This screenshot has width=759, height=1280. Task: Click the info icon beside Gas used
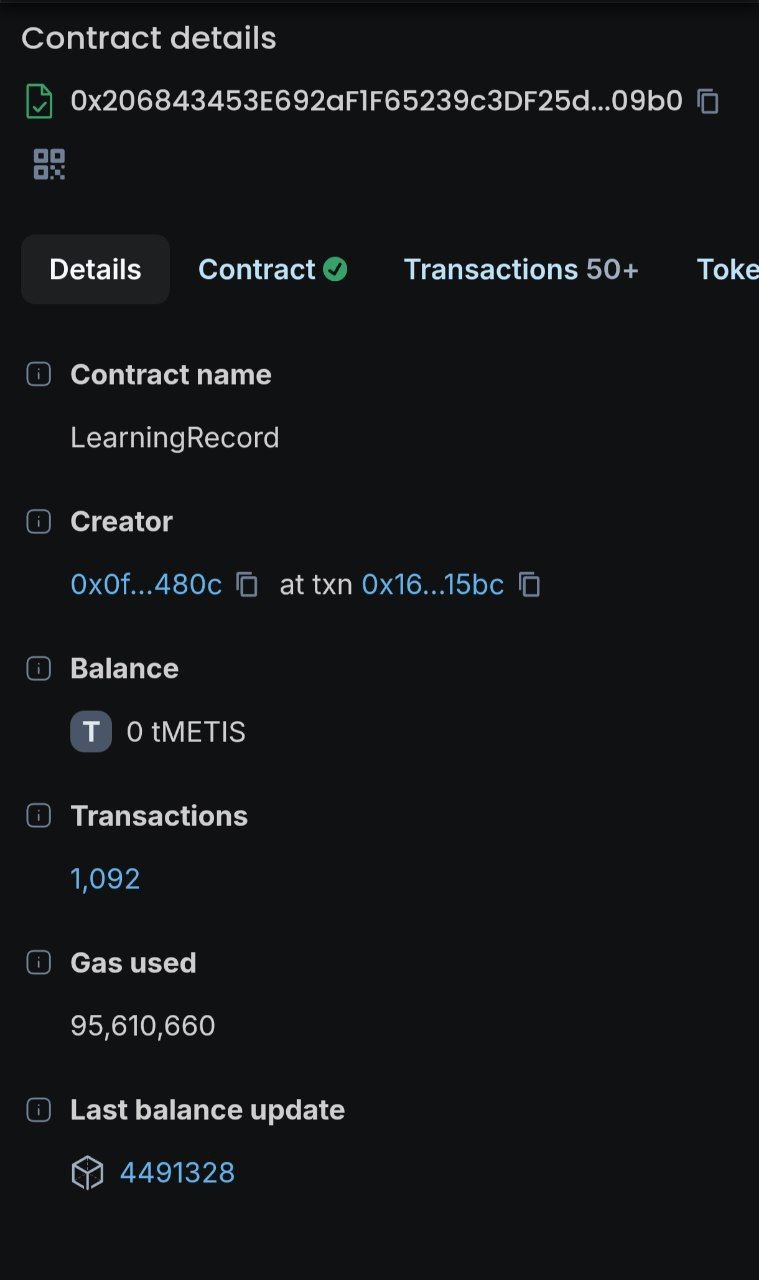click(38, 963)
